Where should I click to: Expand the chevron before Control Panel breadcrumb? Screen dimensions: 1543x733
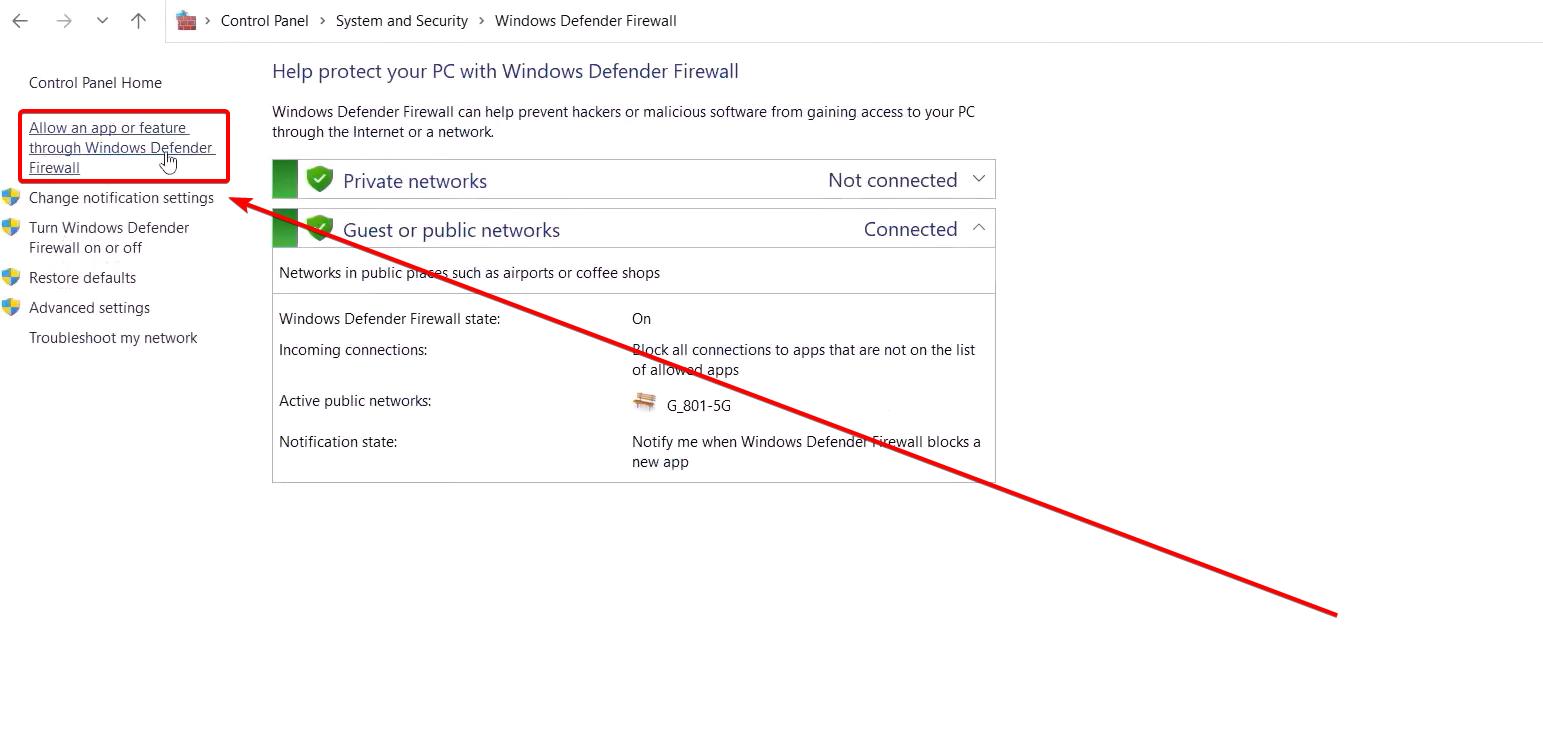point(207,20)
